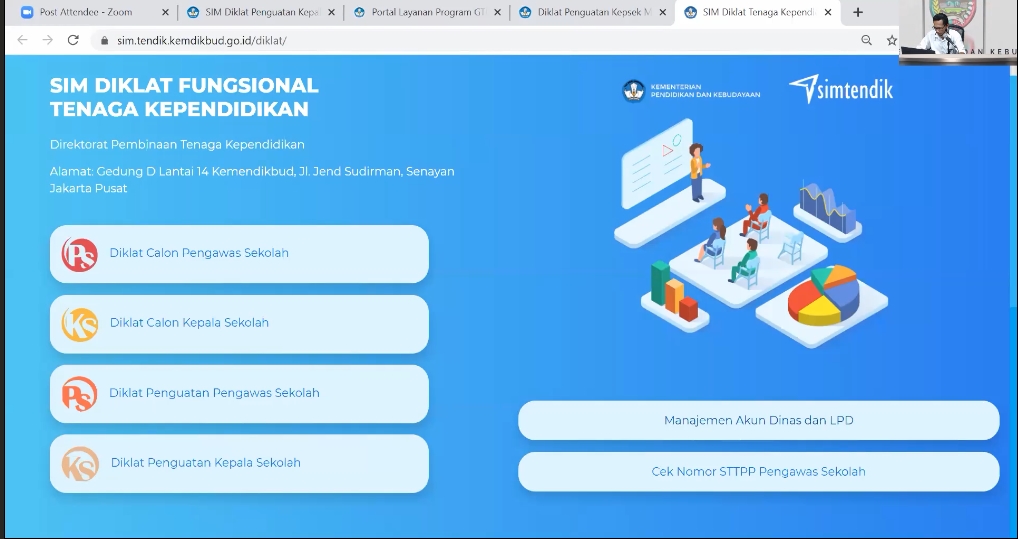Click the orange PS Penguatan Pengawas icon
Viewport: 1018px width, 539px height.
click(x=79, y=394)
